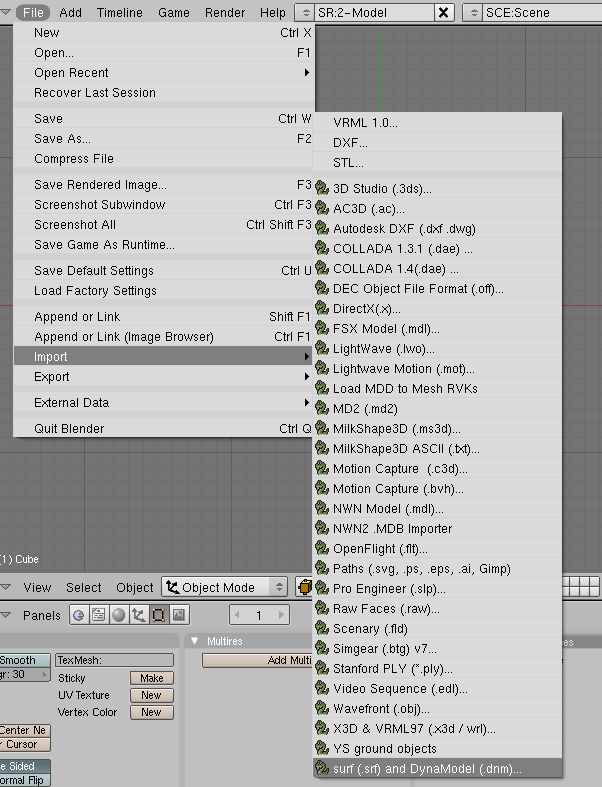Toggle the Double Sided option
The width and height of the screenshot is (602, 787).
24,766
